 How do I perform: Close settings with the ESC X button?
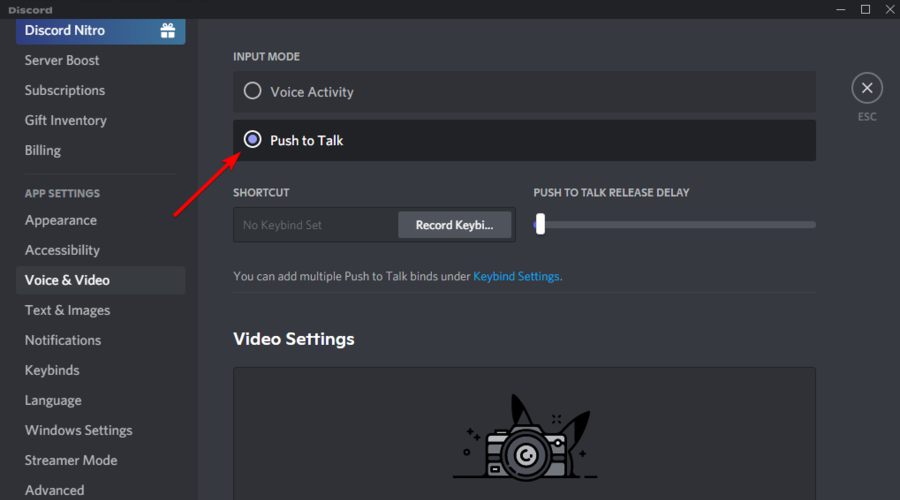coord(867,88)
